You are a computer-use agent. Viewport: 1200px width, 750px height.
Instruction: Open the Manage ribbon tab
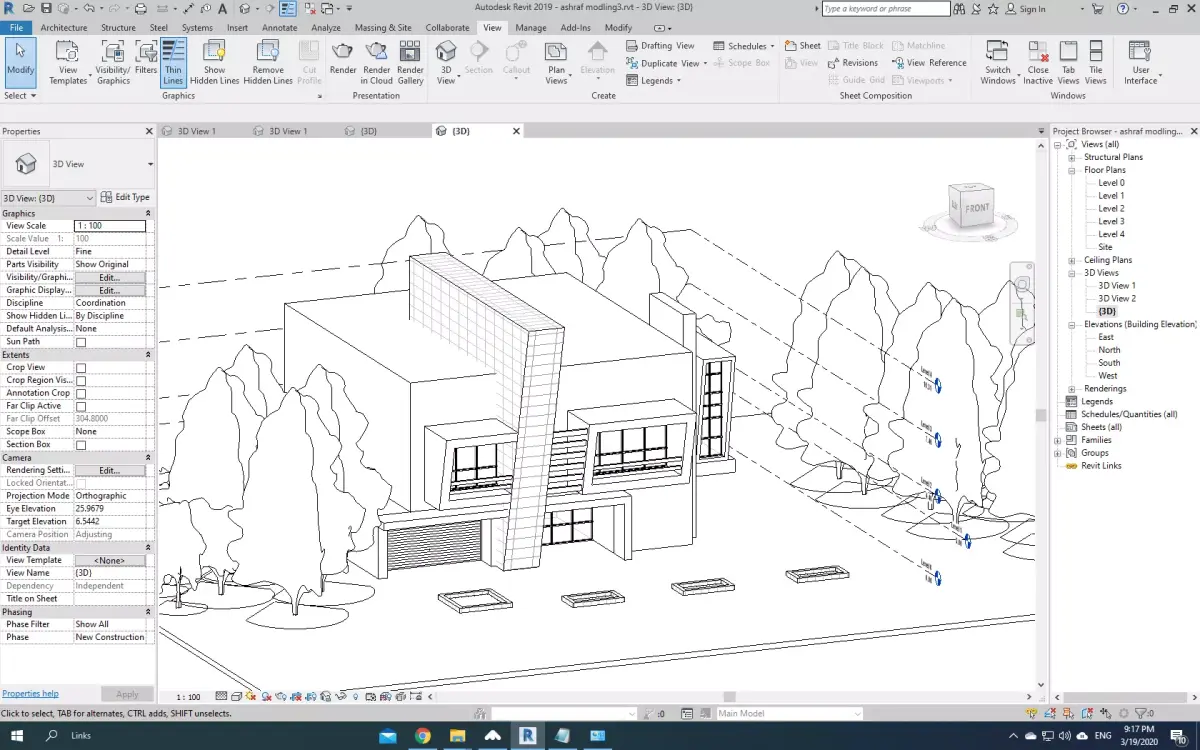531,28
